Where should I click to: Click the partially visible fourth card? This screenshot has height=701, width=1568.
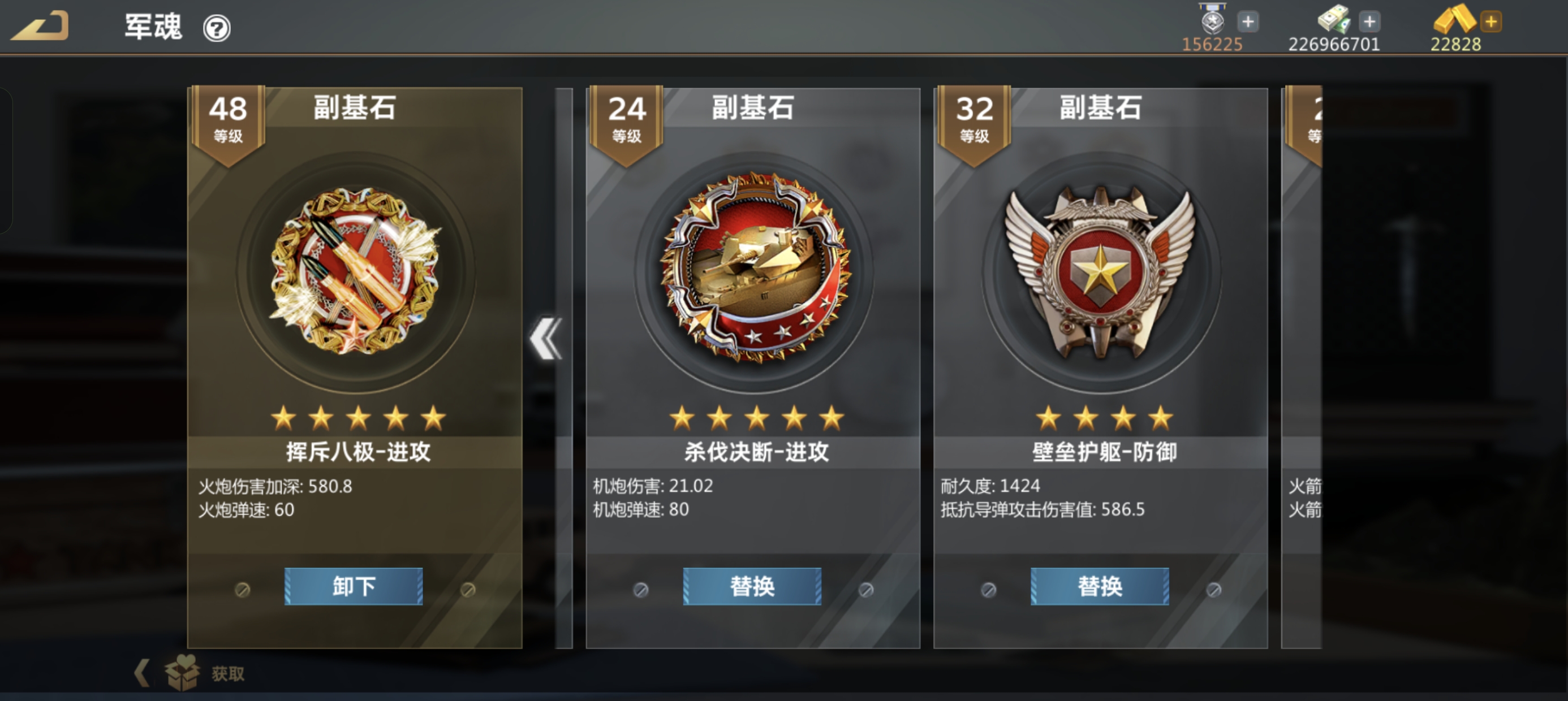1302,367
